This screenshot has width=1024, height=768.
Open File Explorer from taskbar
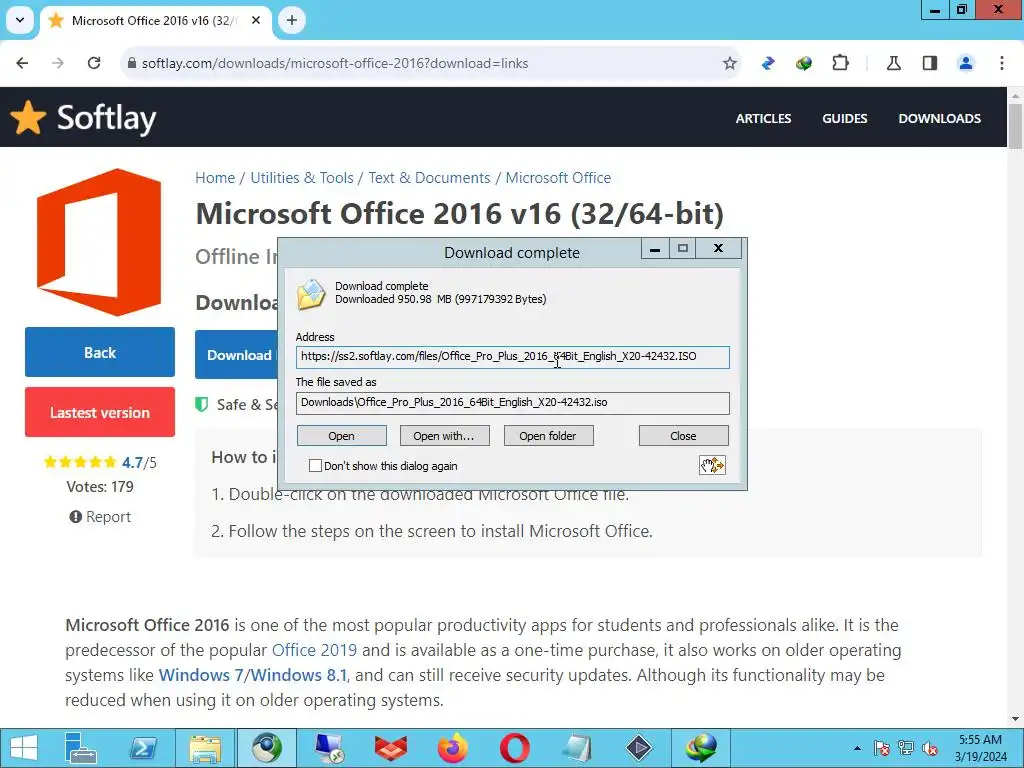click(x=205, y=748)
